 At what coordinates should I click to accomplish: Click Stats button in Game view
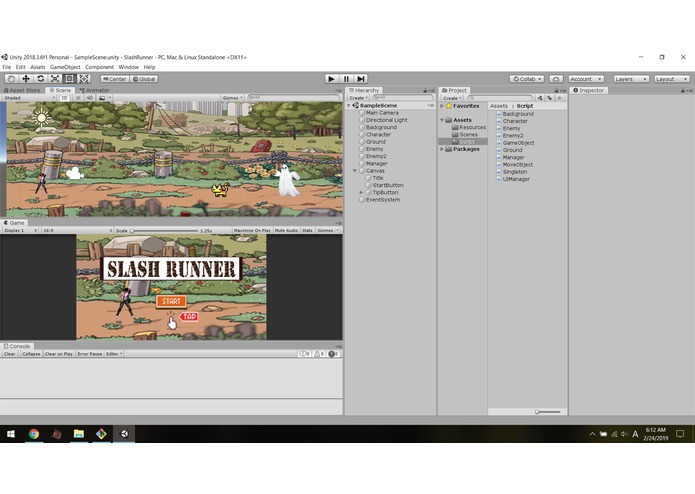(x=307, y=230)
